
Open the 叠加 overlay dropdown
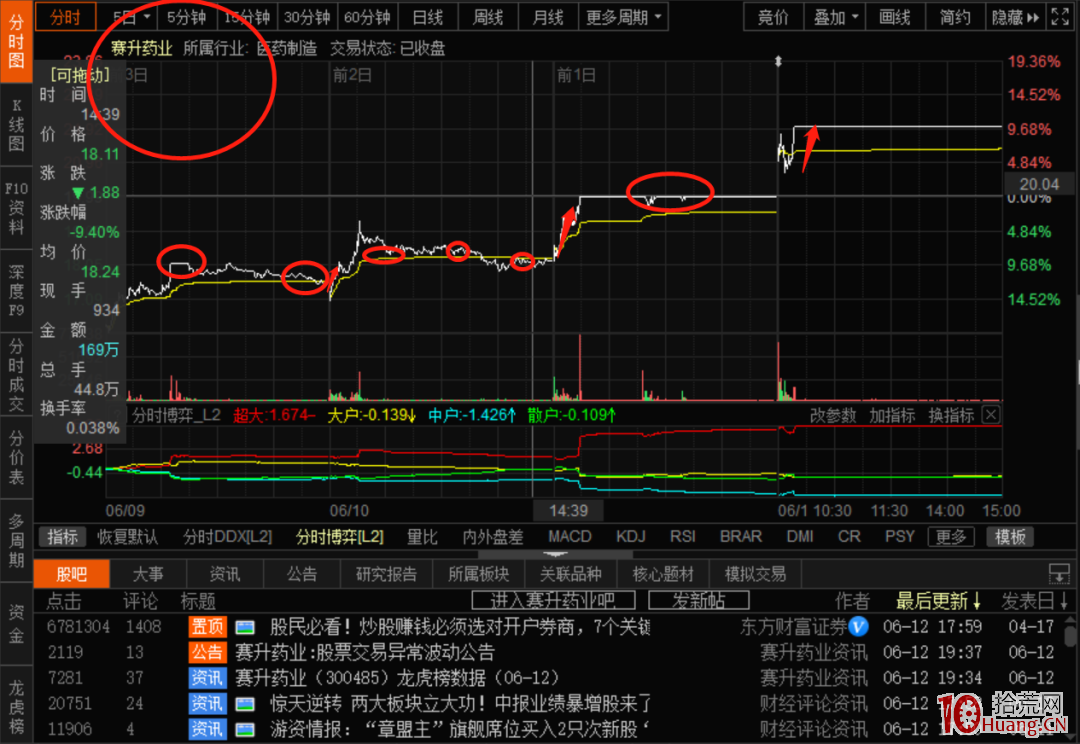[835, 17]
